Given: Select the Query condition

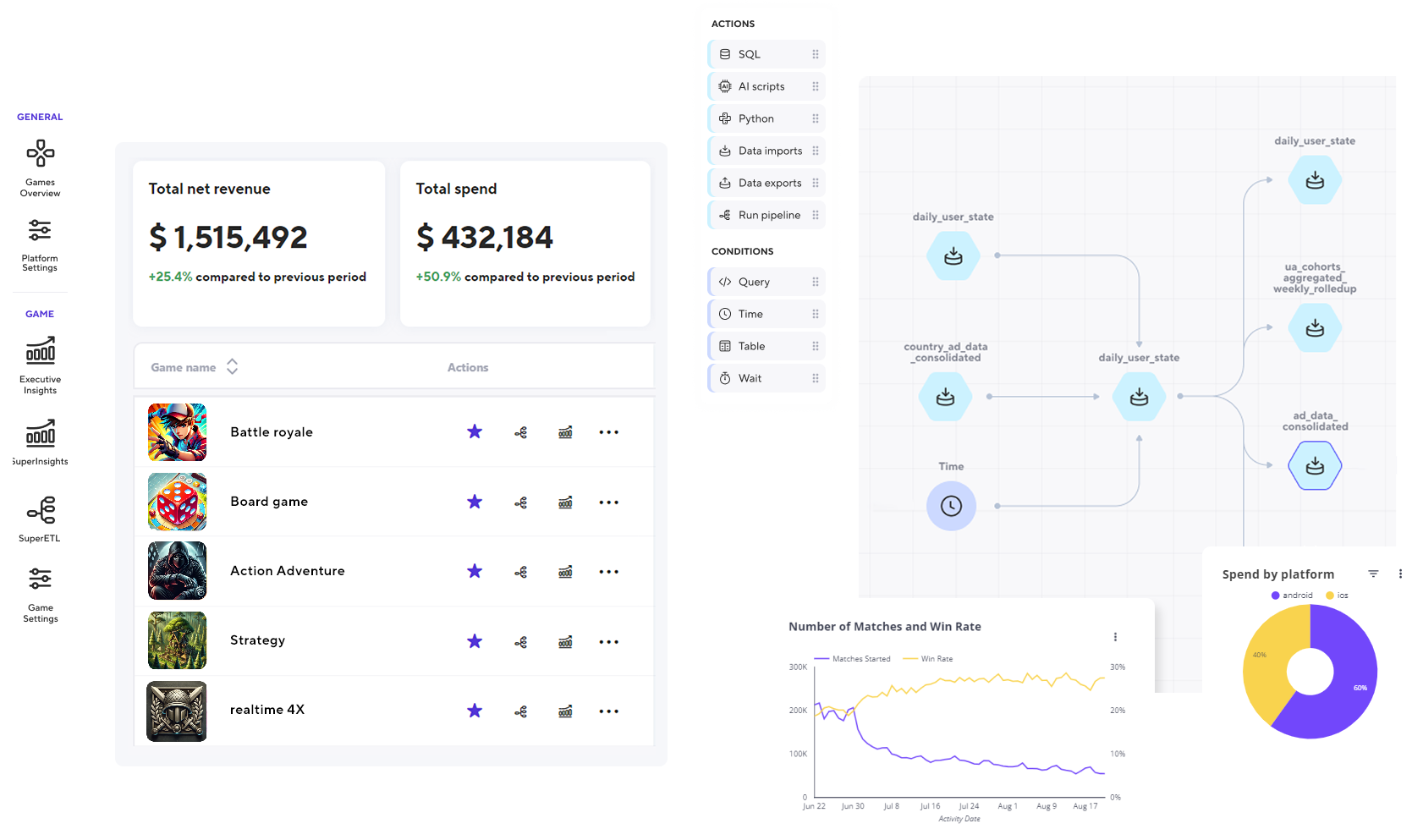Looking at the screenshot, I should tap(766, 282).
